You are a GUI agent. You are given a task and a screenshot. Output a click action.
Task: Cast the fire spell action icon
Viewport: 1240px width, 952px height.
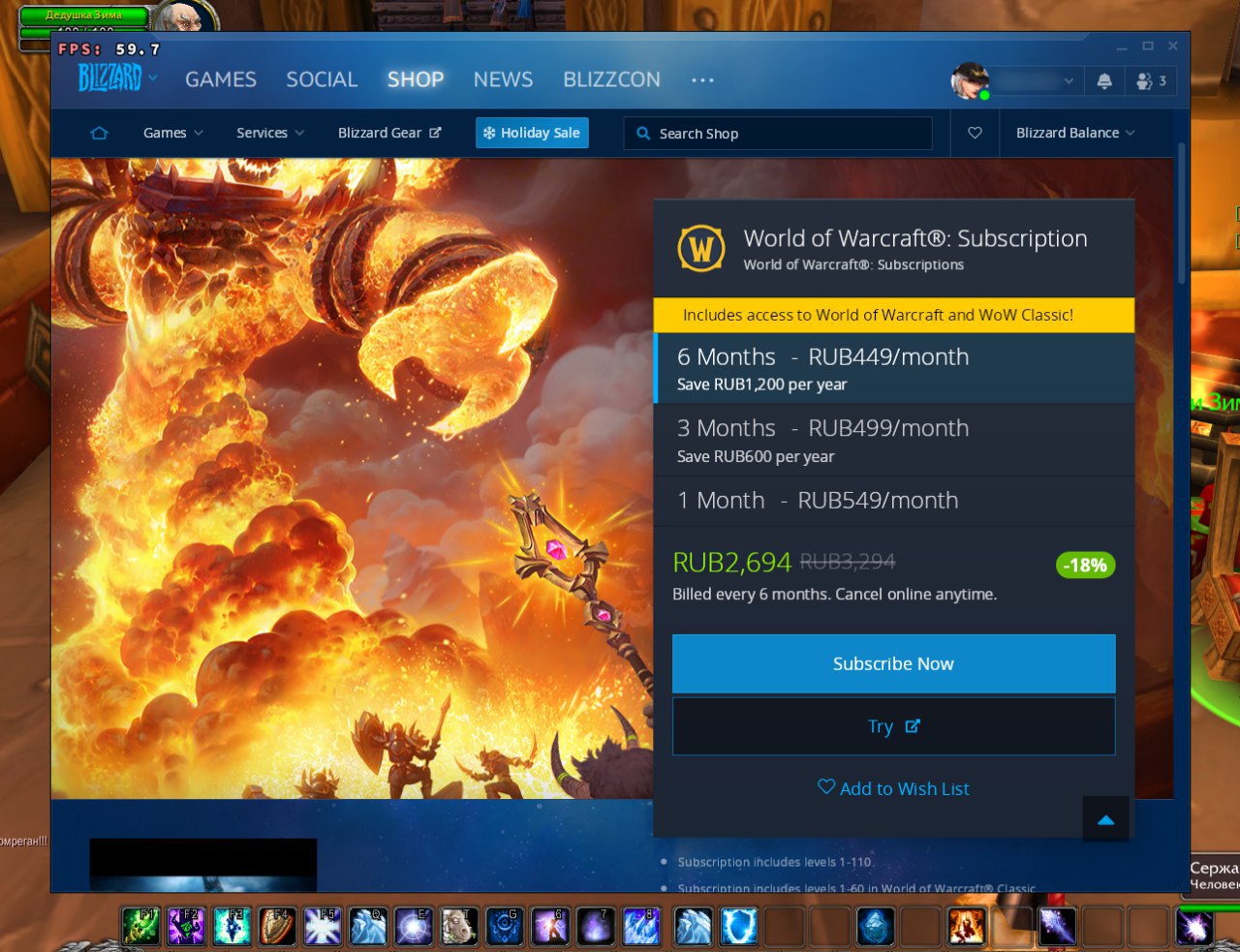click(x=966, y=927)
